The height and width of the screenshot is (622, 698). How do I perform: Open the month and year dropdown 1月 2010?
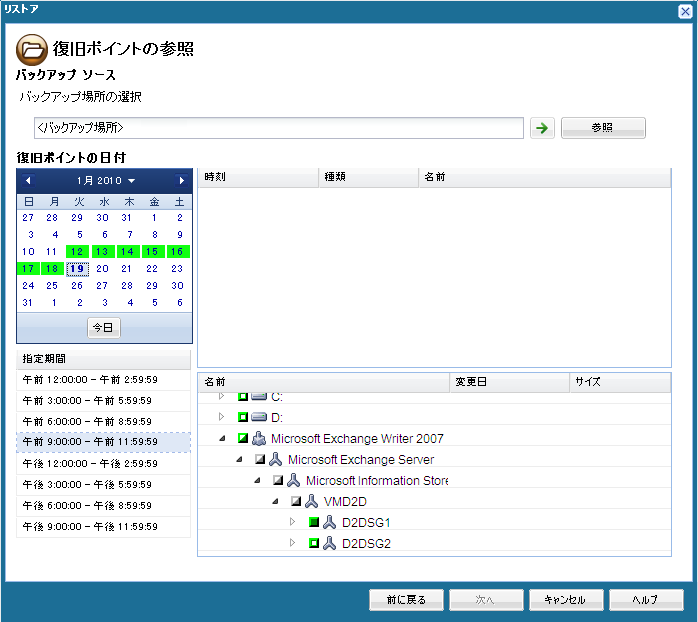click(105, 181)
